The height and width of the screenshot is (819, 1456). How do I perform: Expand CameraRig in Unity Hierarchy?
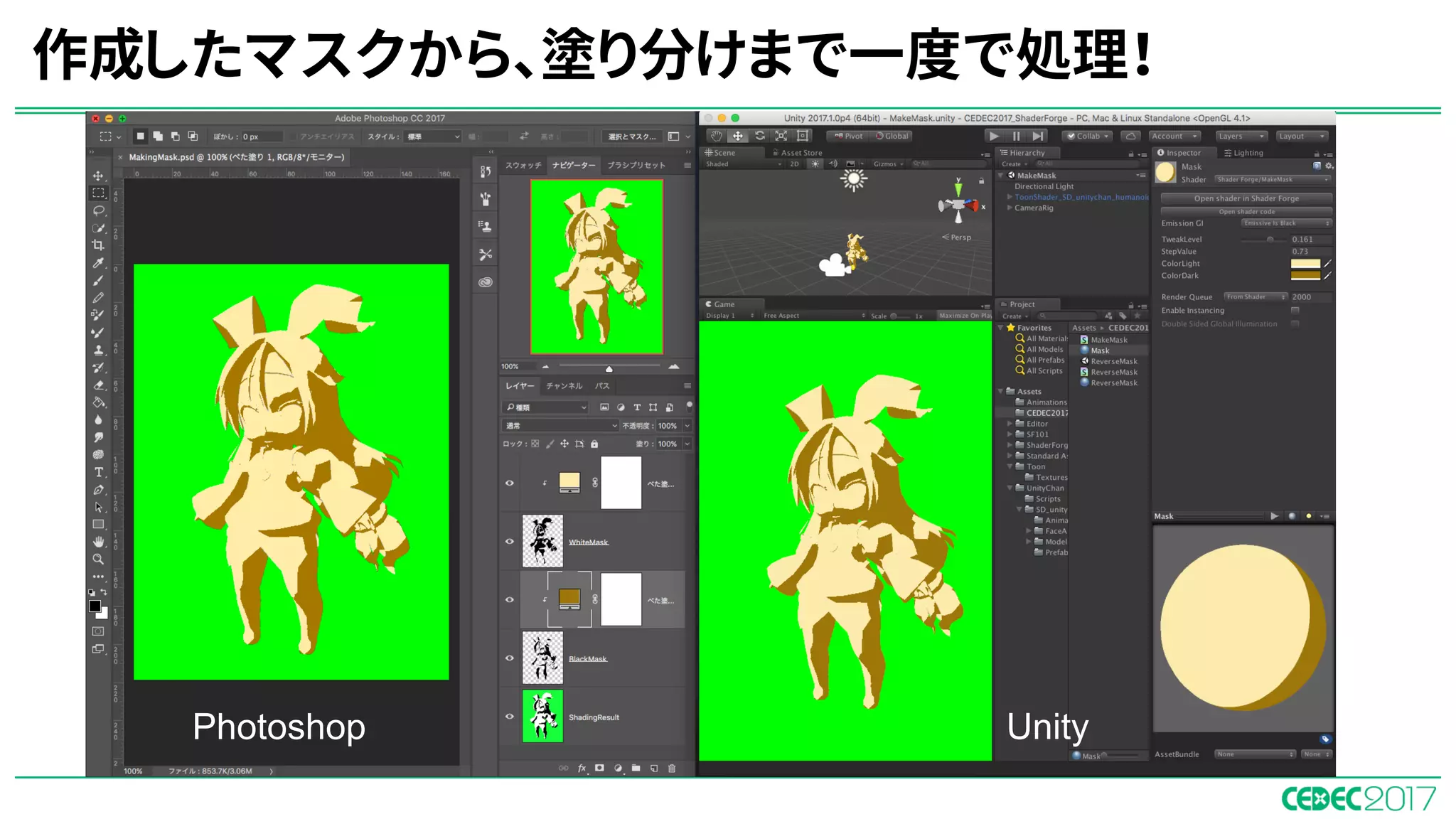(x=1010, y=208)
